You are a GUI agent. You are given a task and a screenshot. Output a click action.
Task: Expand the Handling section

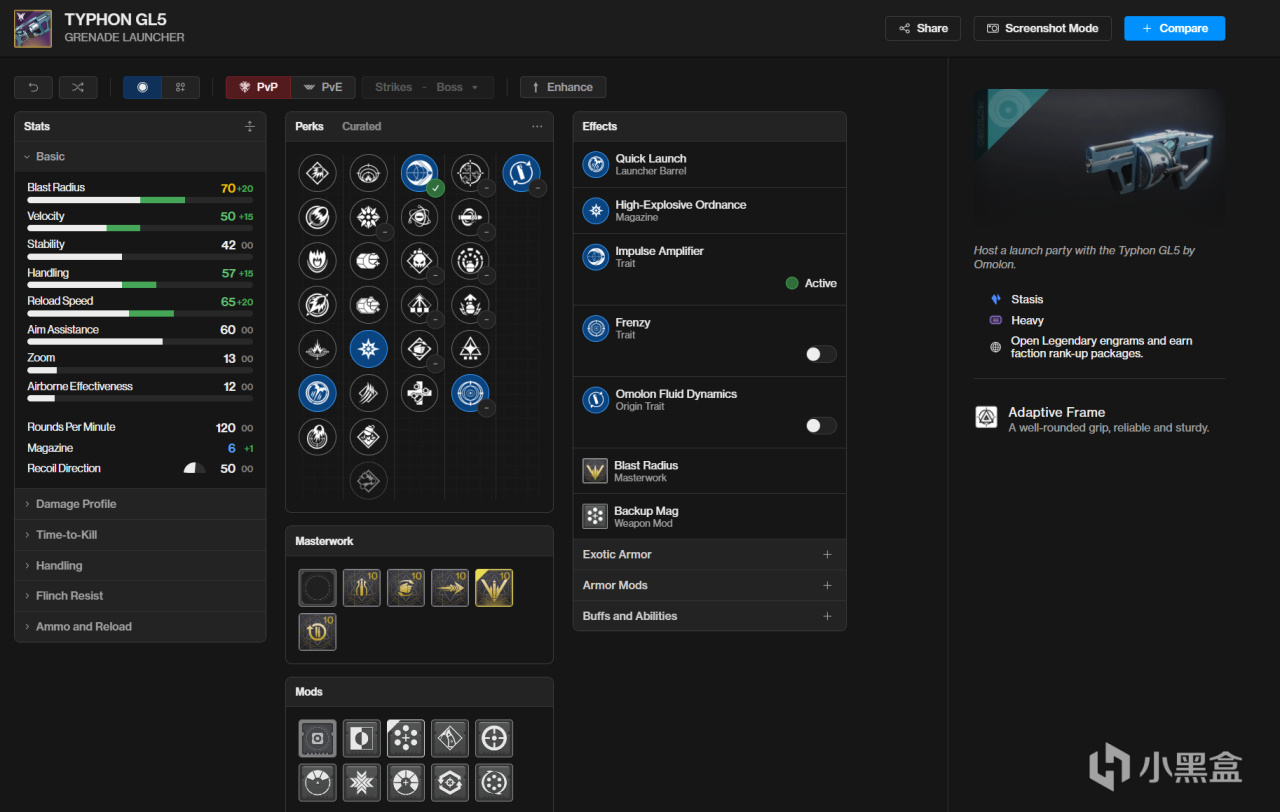point(140,566)
